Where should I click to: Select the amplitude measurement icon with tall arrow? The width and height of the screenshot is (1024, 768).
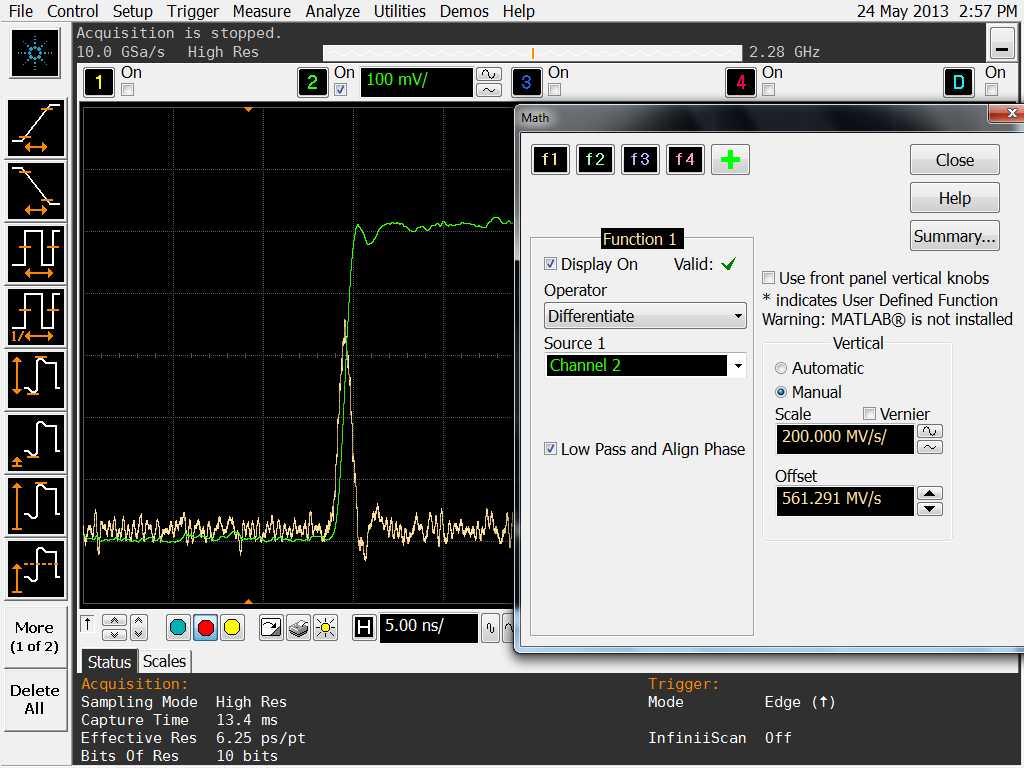[36, 506]
